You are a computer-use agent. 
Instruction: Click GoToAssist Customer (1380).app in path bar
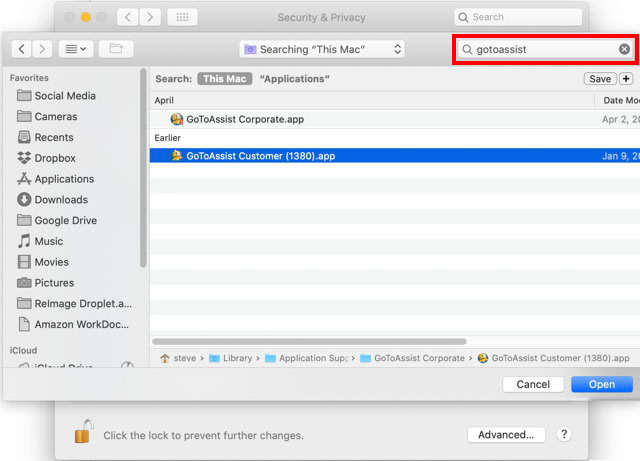click(553, 358)
